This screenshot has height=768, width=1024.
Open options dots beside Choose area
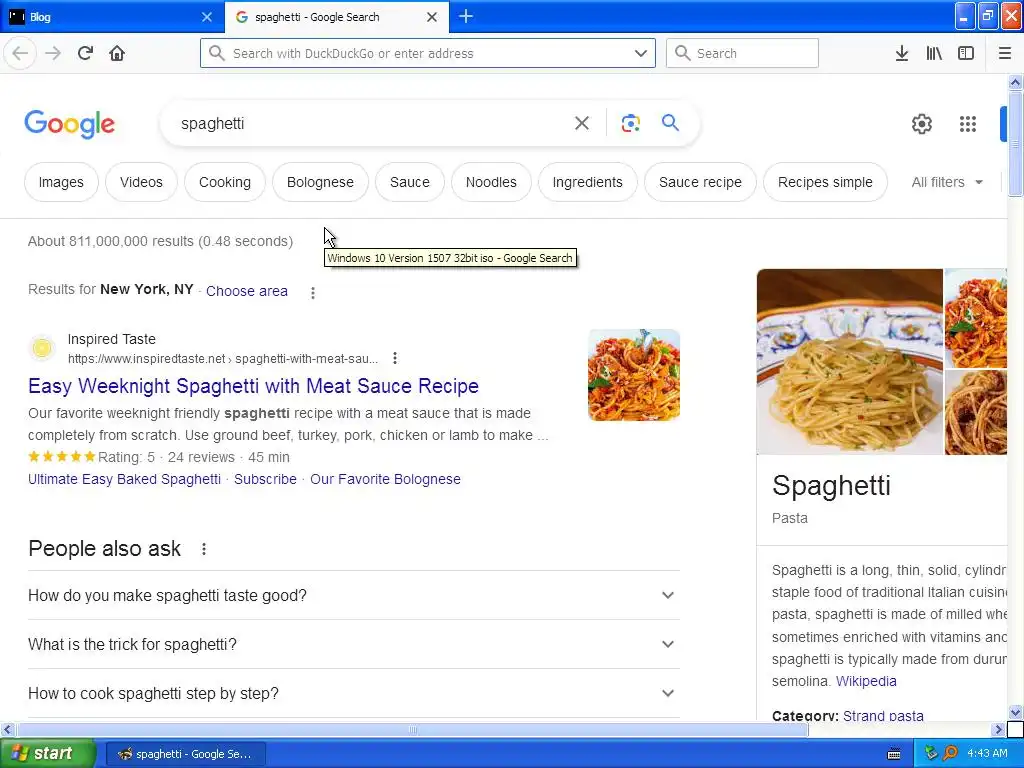pyautogui.click(x=313, y=293)
